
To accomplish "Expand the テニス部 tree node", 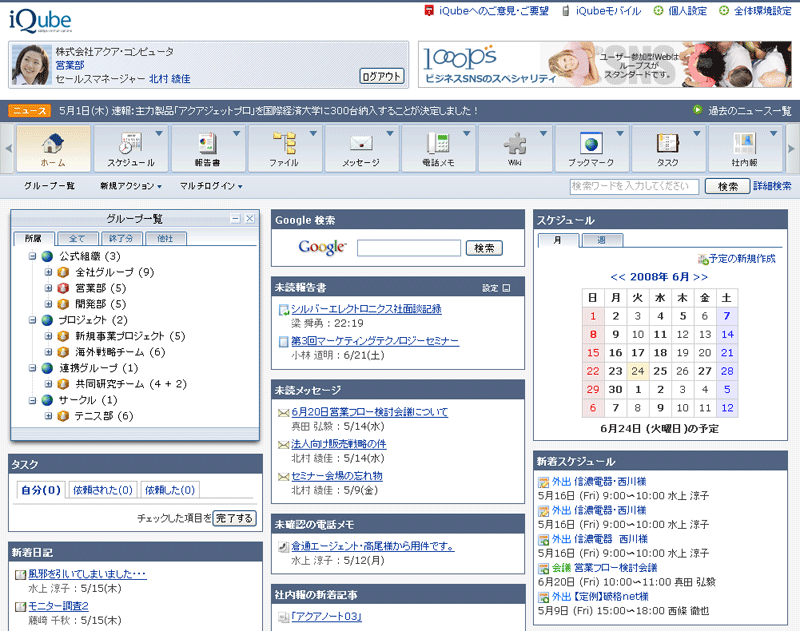I will point(48,416).
